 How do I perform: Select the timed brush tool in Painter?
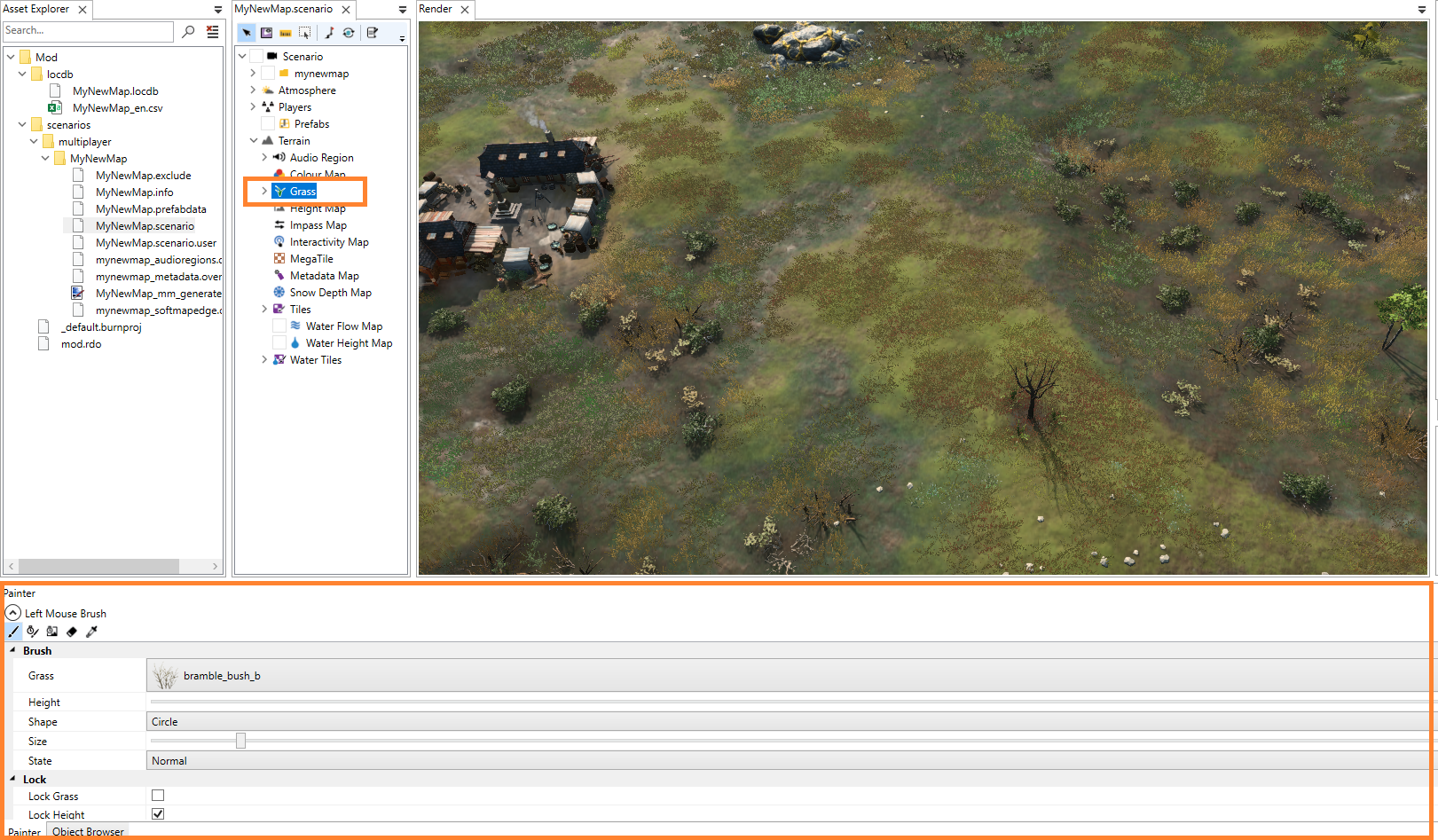click(33, 632)
